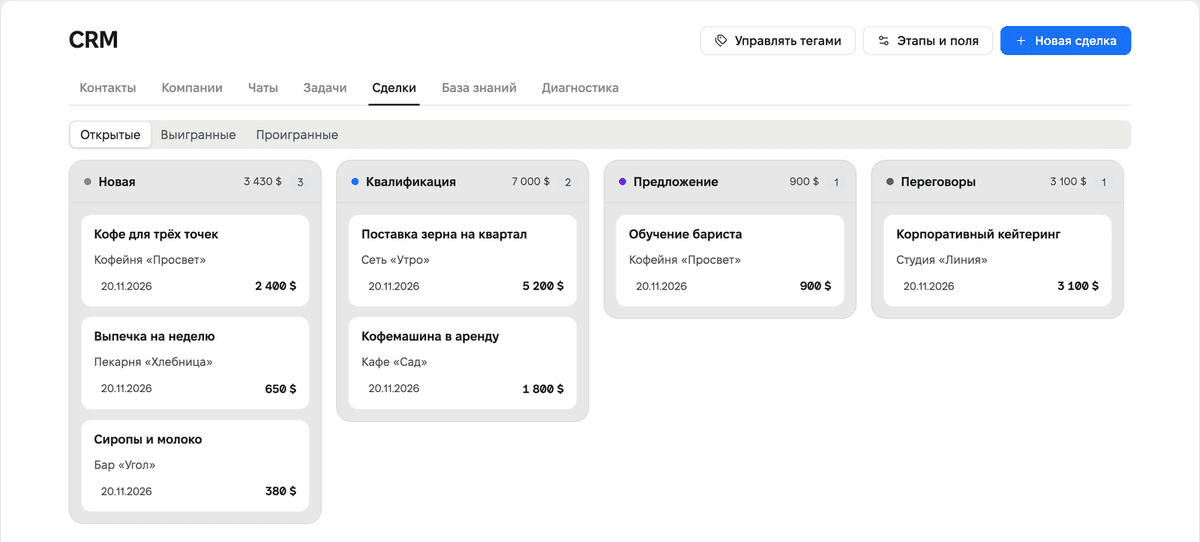Show Выигранные deals
The image size is (1200, 542).
point(198,135)
